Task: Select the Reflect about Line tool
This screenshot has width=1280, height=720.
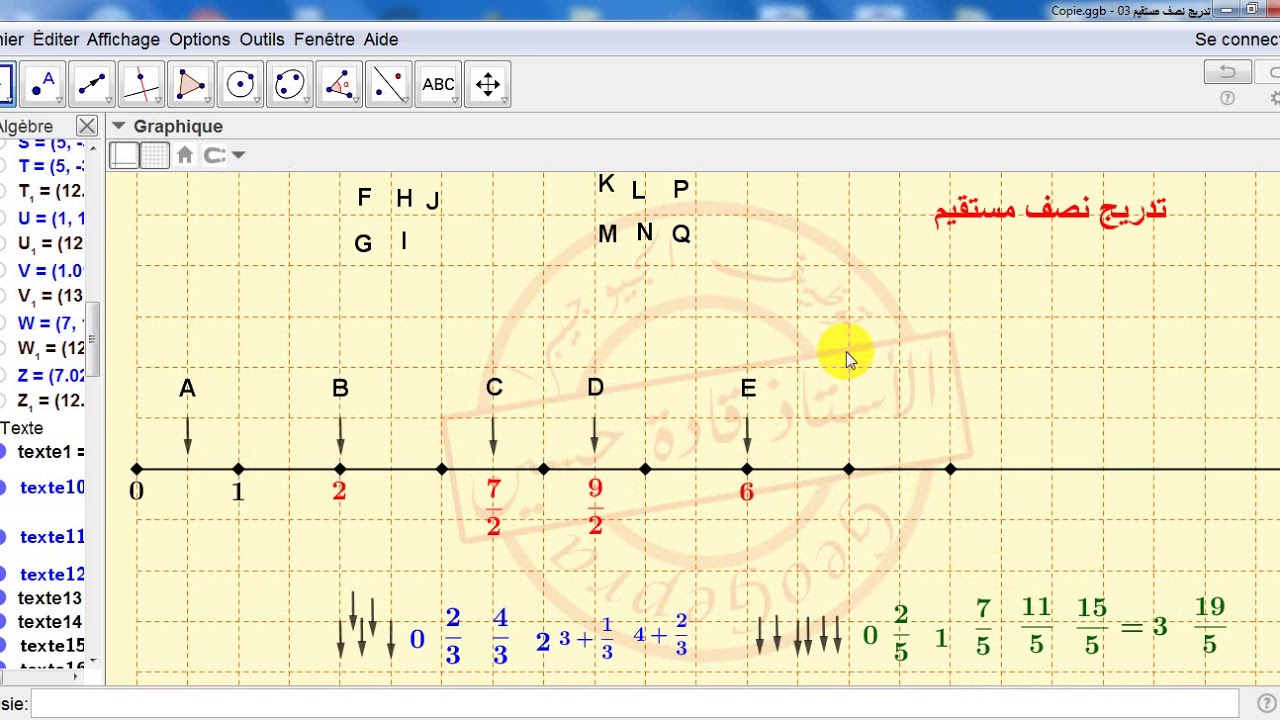Action: click(388, 84)
